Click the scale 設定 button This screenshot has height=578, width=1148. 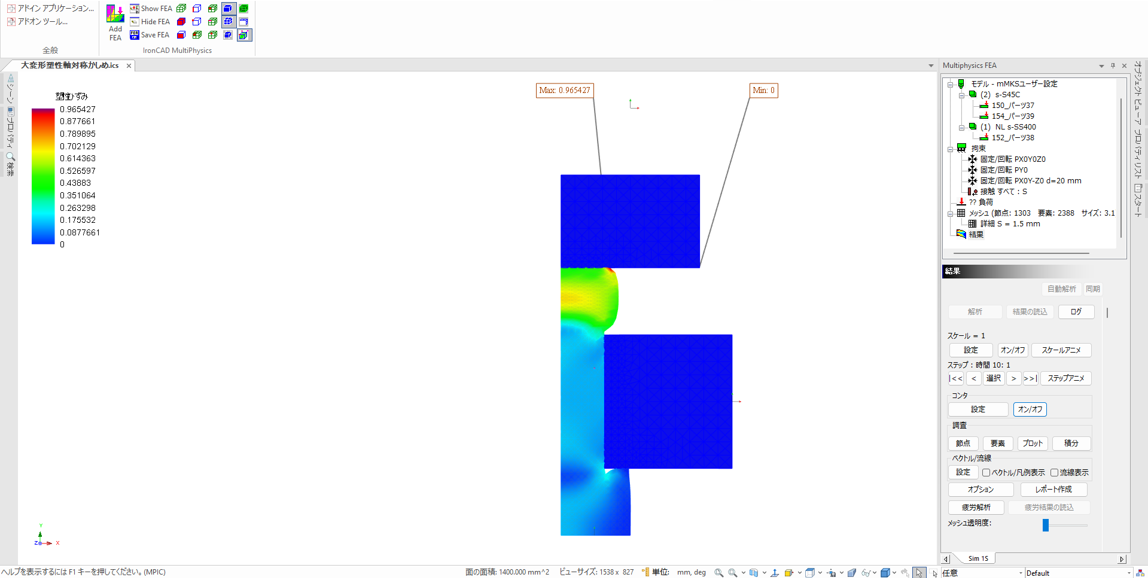[x=971, y=350]
